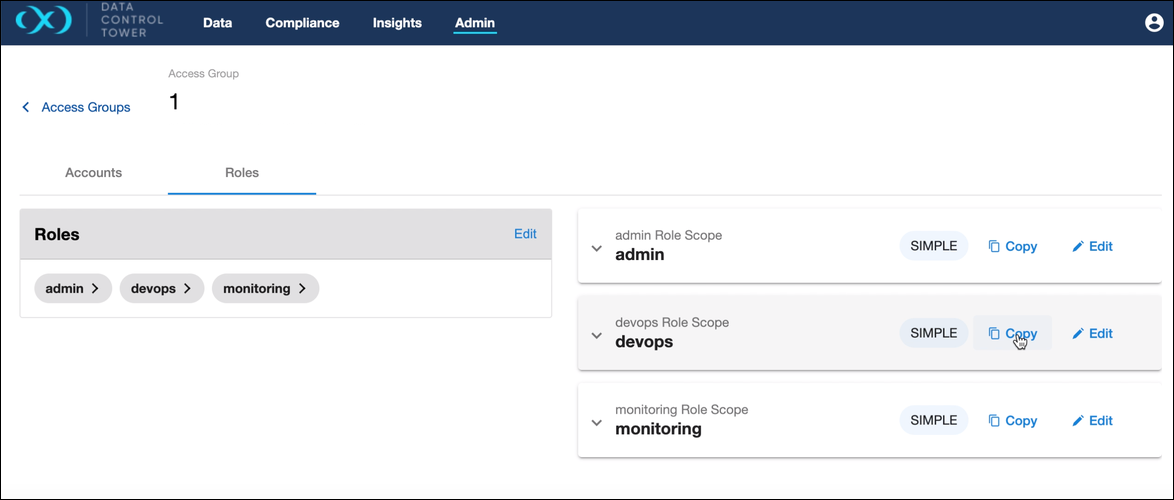Edit the Roles list panel
This screenshot has height=500, width=1174.
(x=525, y=234)
